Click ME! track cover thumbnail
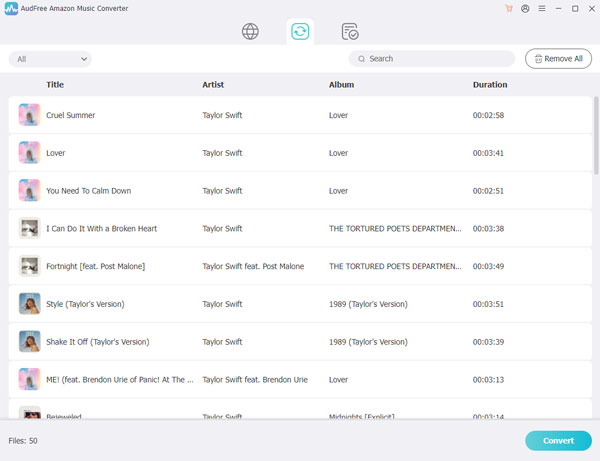This screenshot has width=600, height=461. click(x=29, y=380)
